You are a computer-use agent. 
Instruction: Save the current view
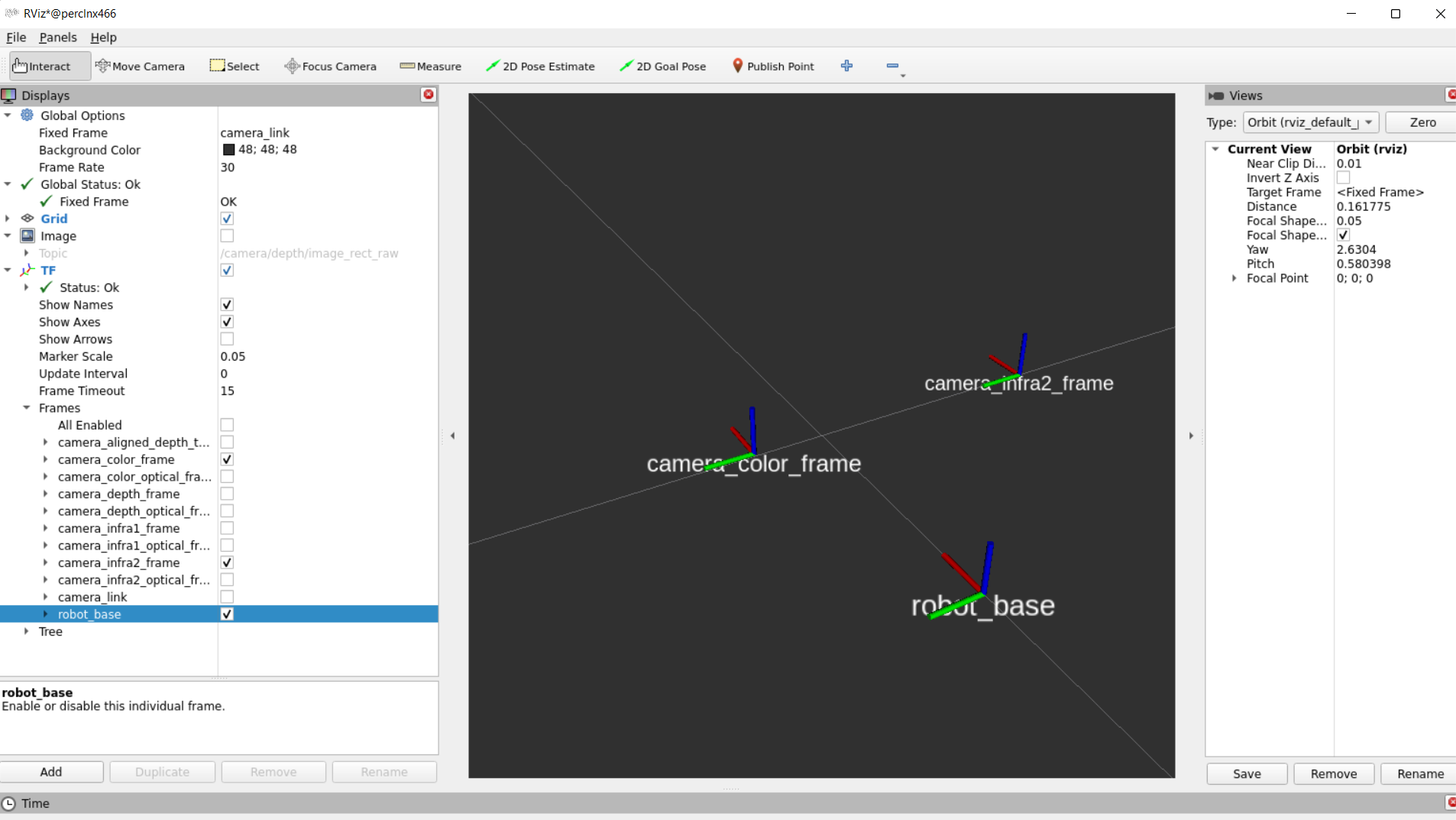pyautogui.click(x=1247, y=773)
